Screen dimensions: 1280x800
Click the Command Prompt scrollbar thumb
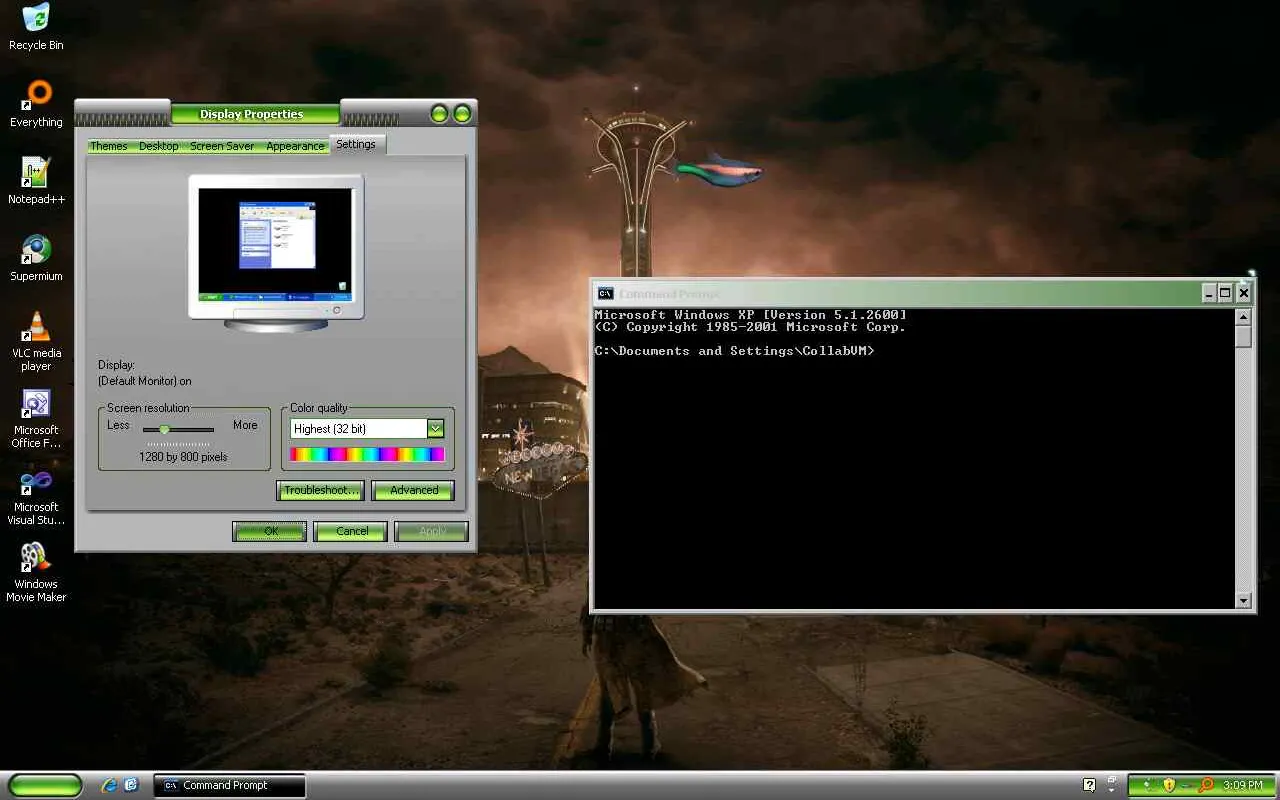1244,336
